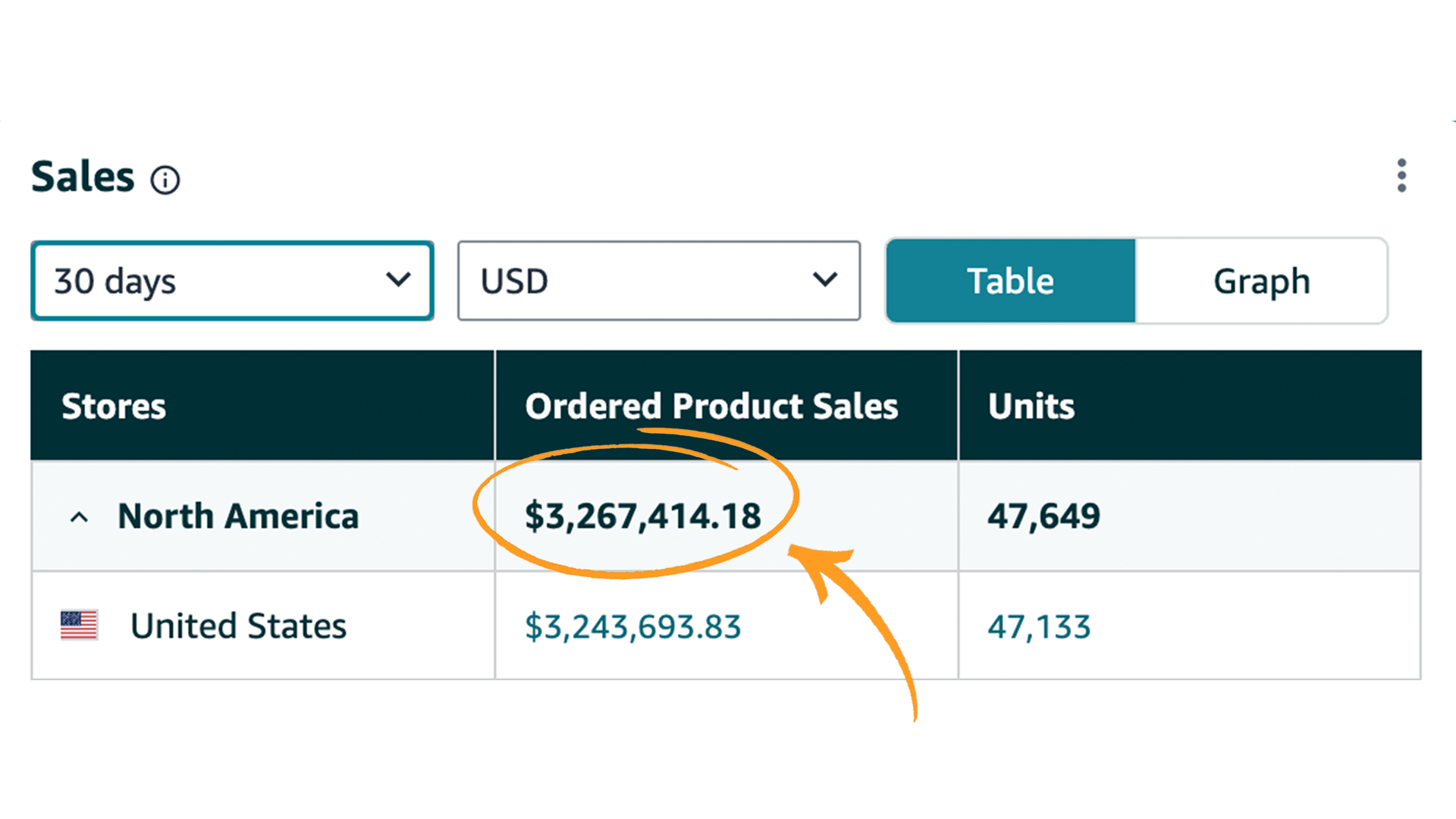Switch to the Graph view tab
This screenshot has width=1456, height=819.
click(1261, 281)
